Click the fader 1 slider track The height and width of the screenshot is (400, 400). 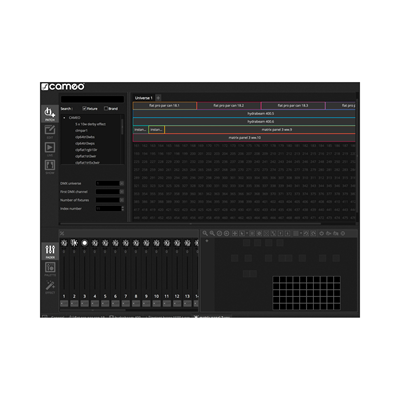(64, 273)
